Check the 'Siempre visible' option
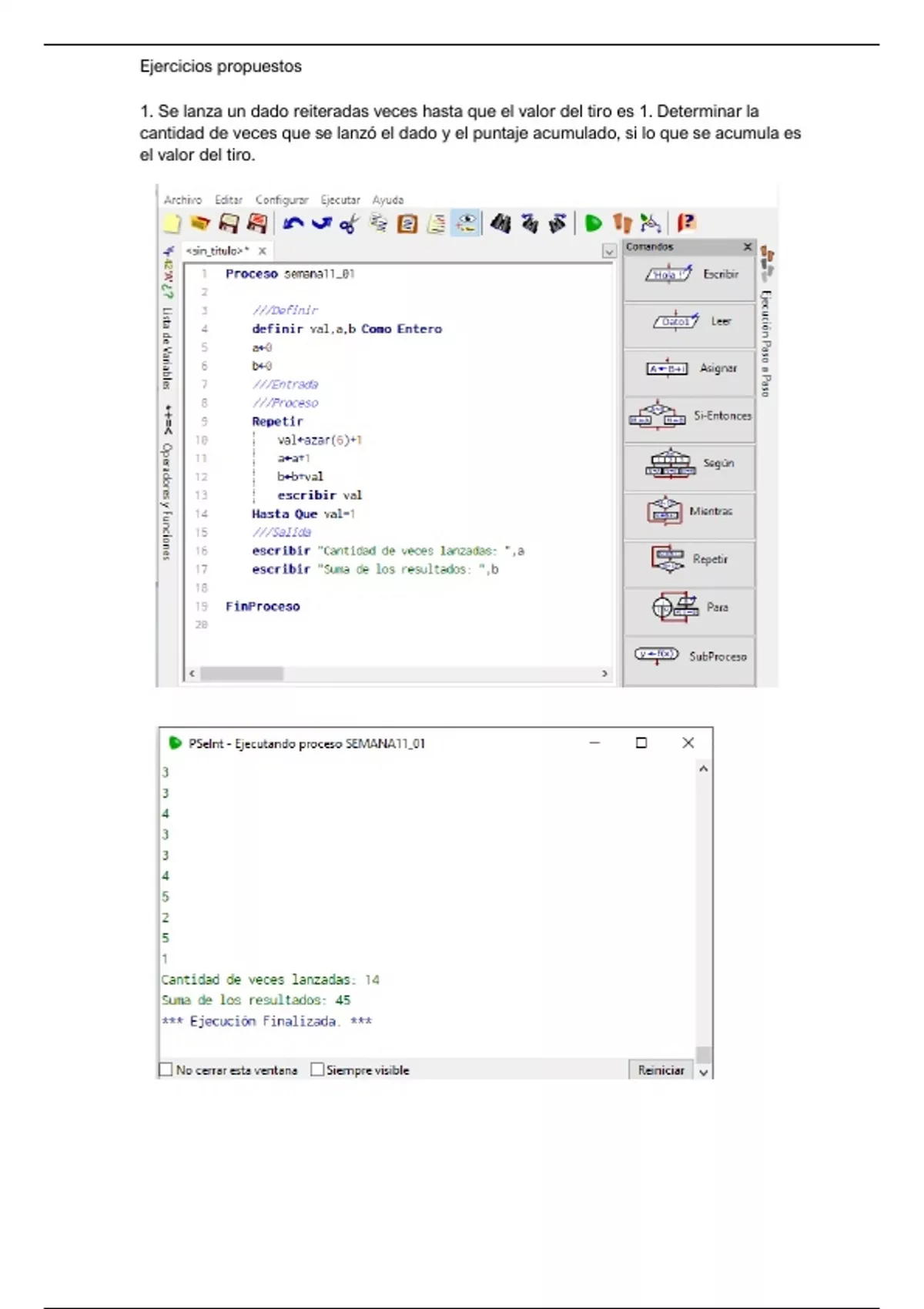Image resolution: width=924 pixels, height=1309 pixels. [x=317, y=1070]
